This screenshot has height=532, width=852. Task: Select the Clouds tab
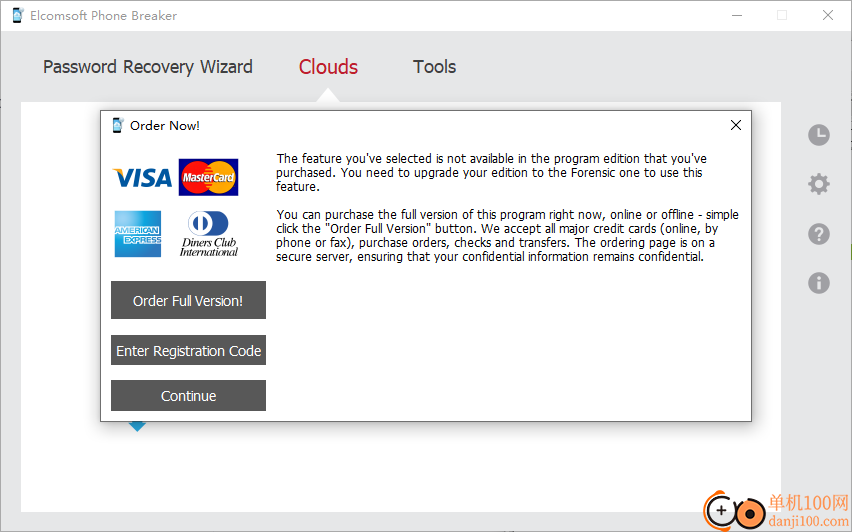pyautogui.click(x=328, y=67)
